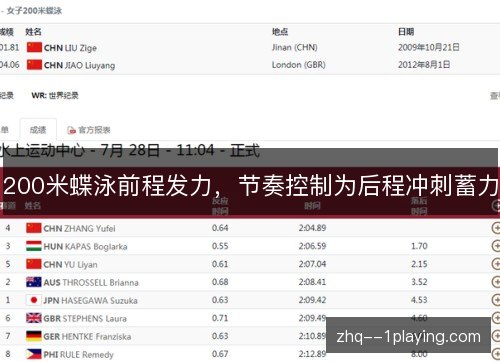Select time behind value 3.52

pyautogui.click(x=419, y=282)
